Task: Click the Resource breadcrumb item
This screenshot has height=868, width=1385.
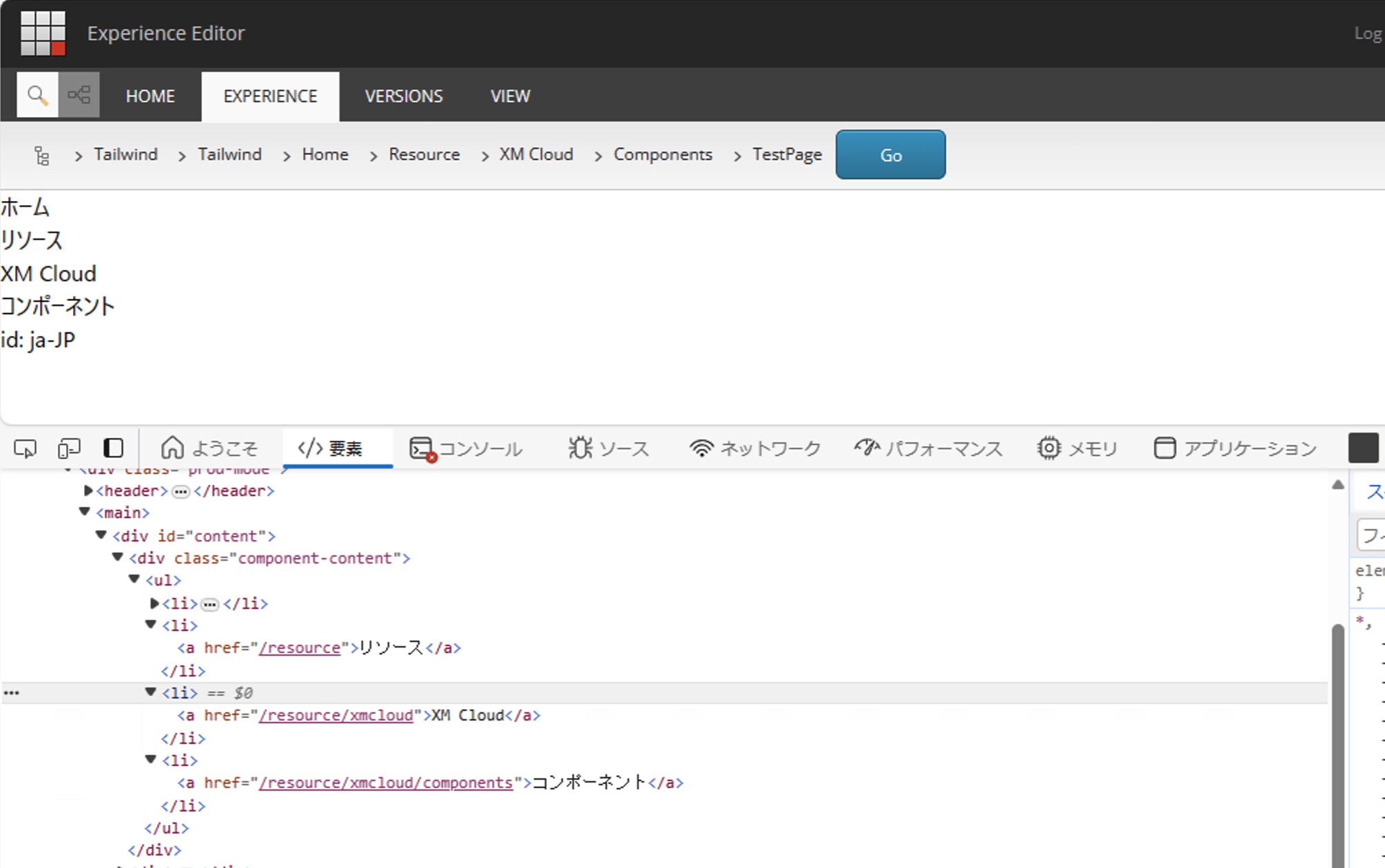Action: pyautogui.click(x=424, y=154)
